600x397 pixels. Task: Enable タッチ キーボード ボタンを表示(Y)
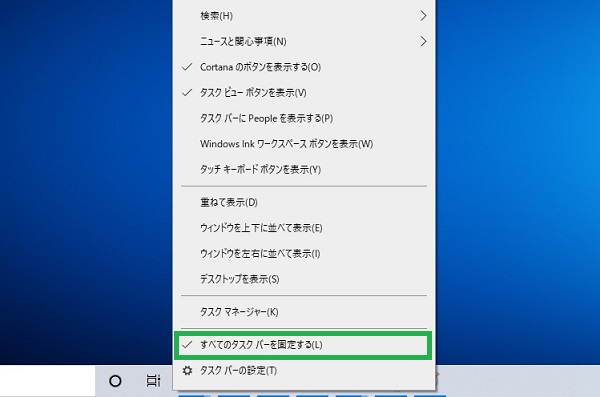click(304, 169)
